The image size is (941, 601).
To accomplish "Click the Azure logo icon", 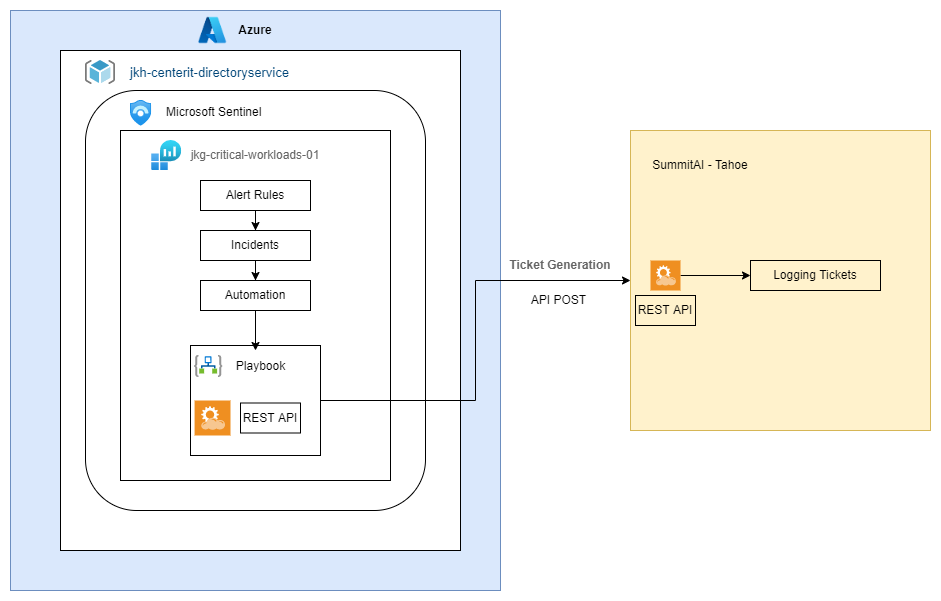I will (212, 30).
